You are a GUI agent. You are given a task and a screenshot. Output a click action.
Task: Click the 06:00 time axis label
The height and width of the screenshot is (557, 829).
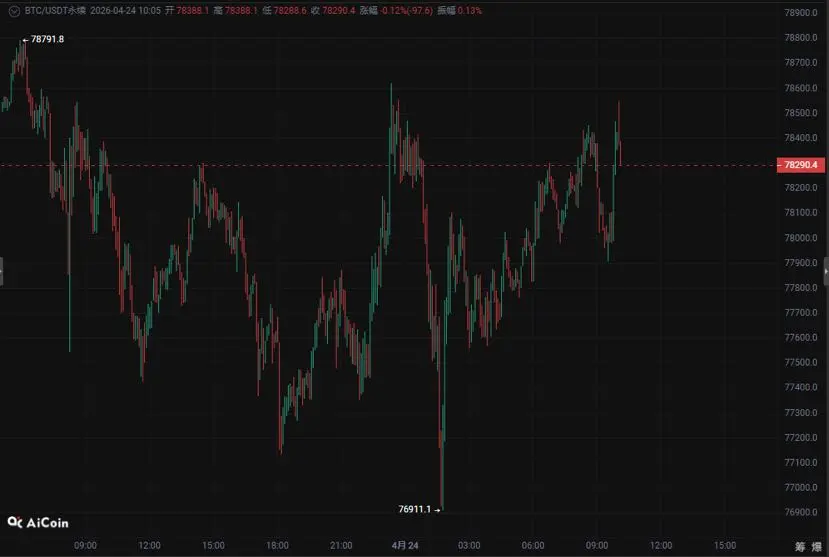(x=533, y=545)
